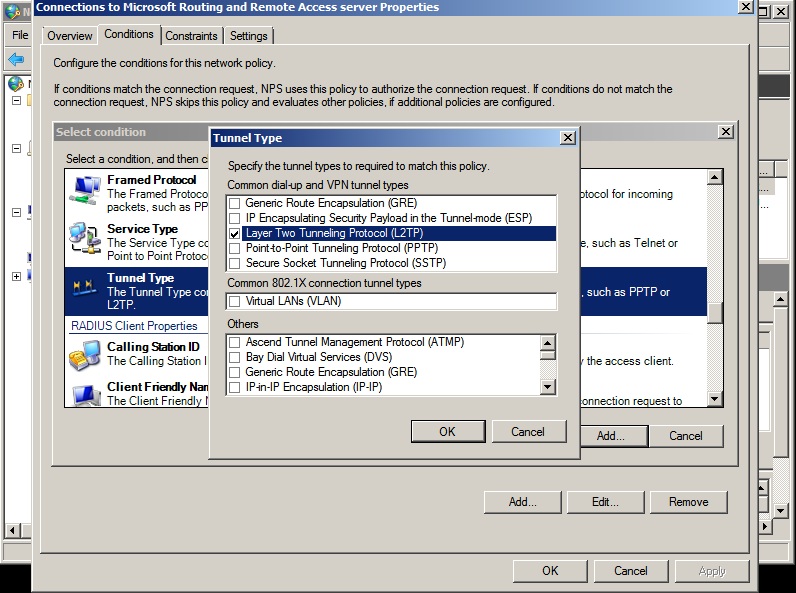Select the Service Type condition title
This screenshot has width=796, height=593.
click(x=142, y=229)
